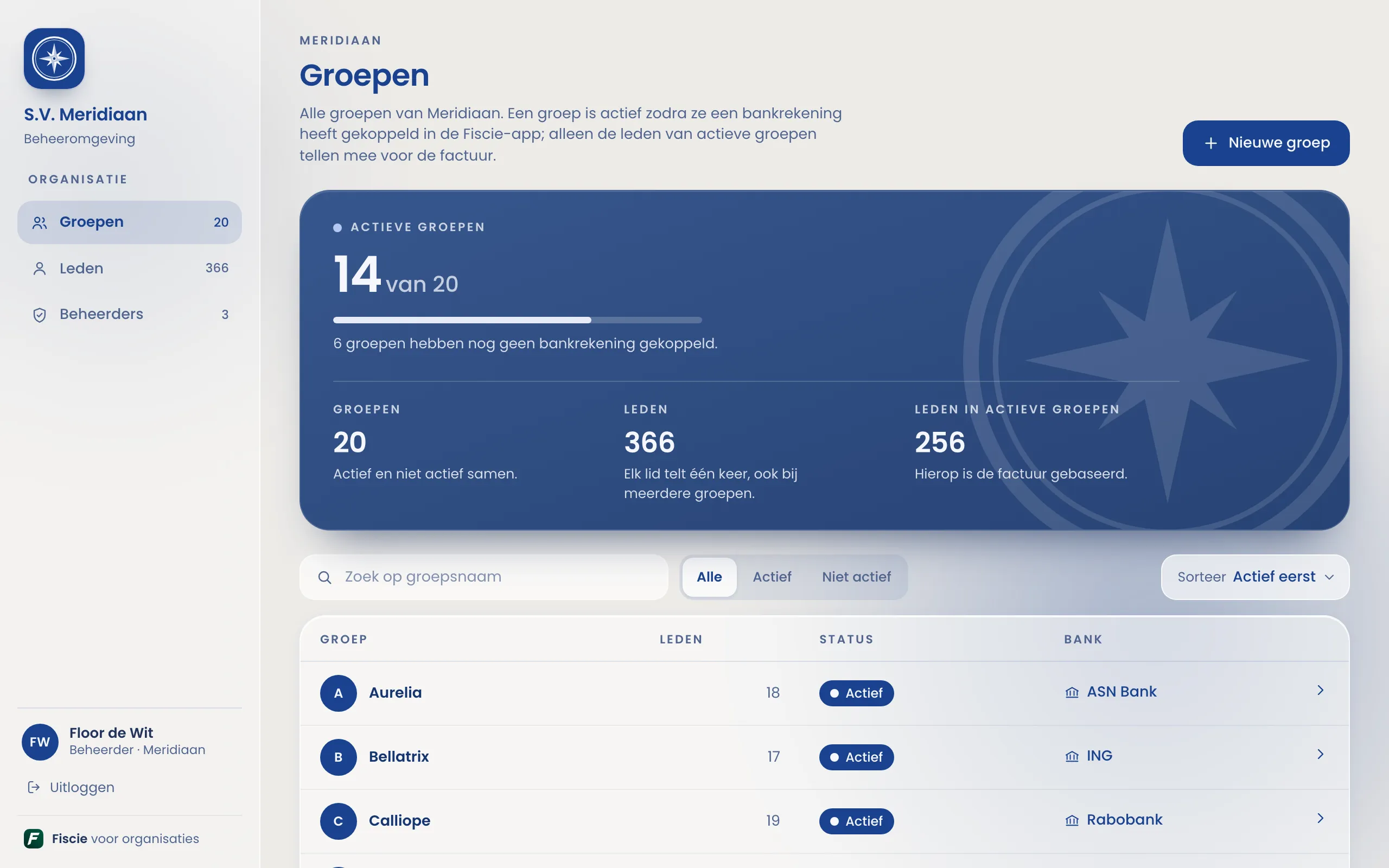Click the Beheerders shield icon

(40, 315)
